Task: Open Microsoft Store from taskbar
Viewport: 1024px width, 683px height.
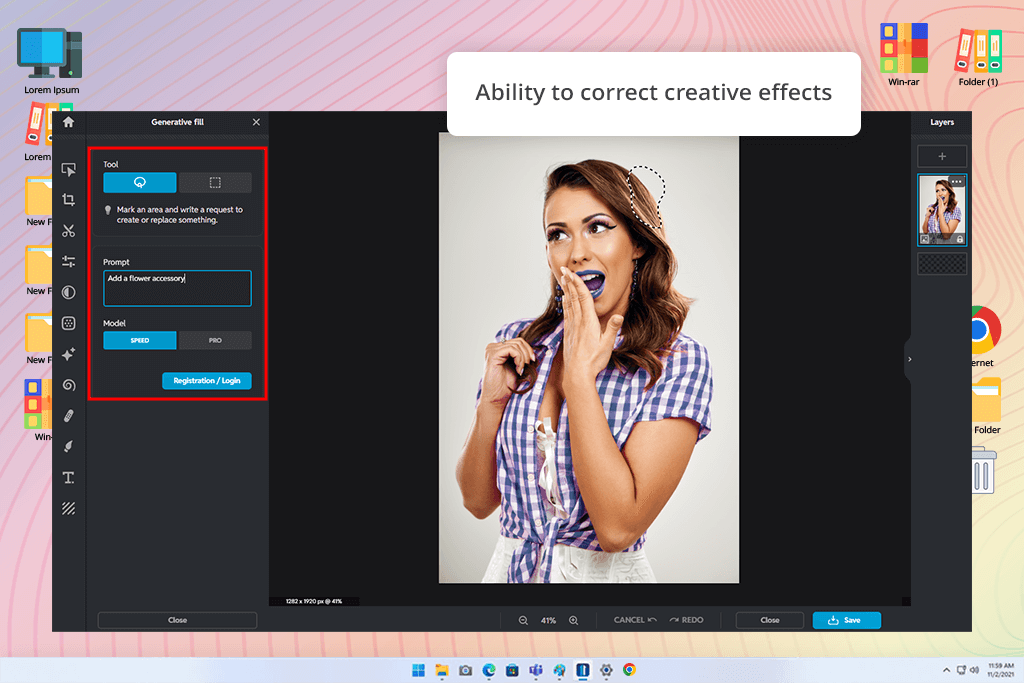Action: (512, 670)
